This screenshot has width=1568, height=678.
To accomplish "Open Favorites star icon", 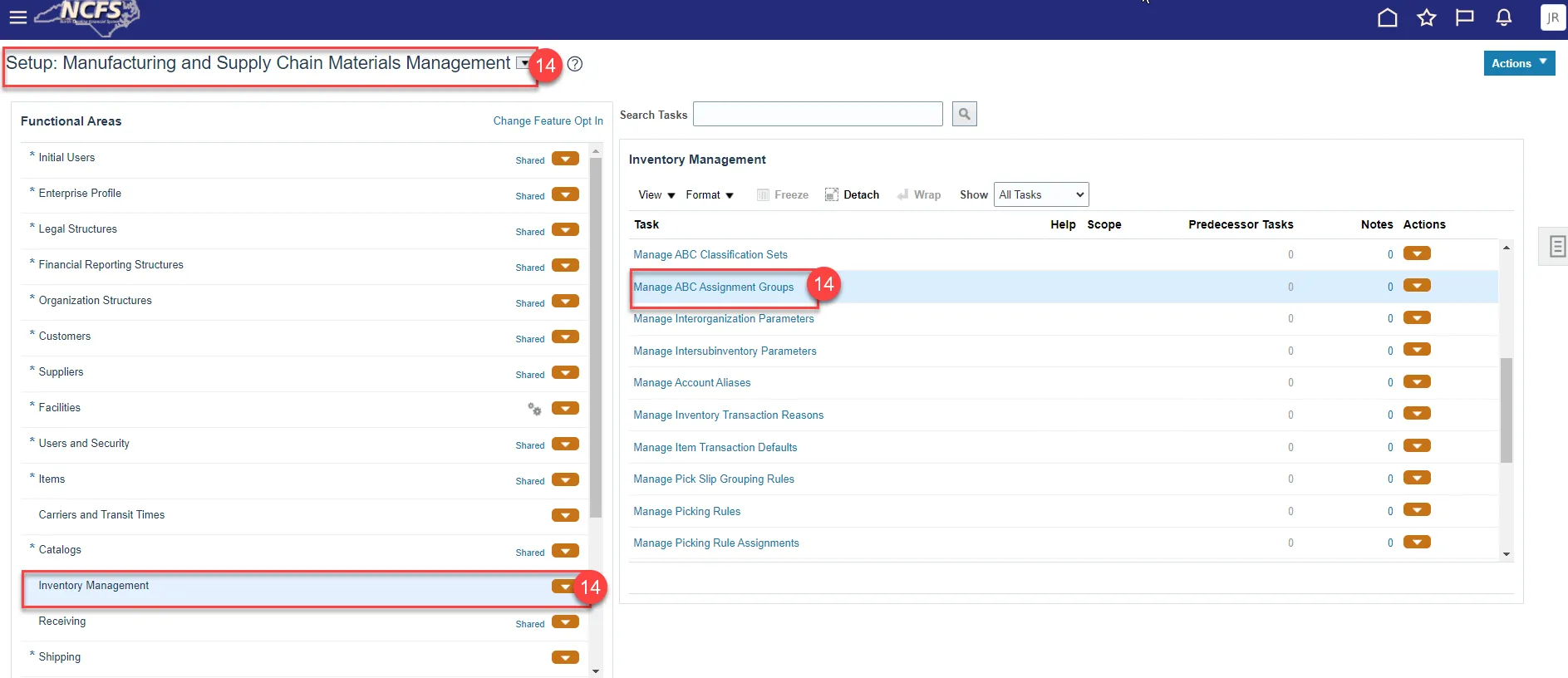I will 1426,17.
